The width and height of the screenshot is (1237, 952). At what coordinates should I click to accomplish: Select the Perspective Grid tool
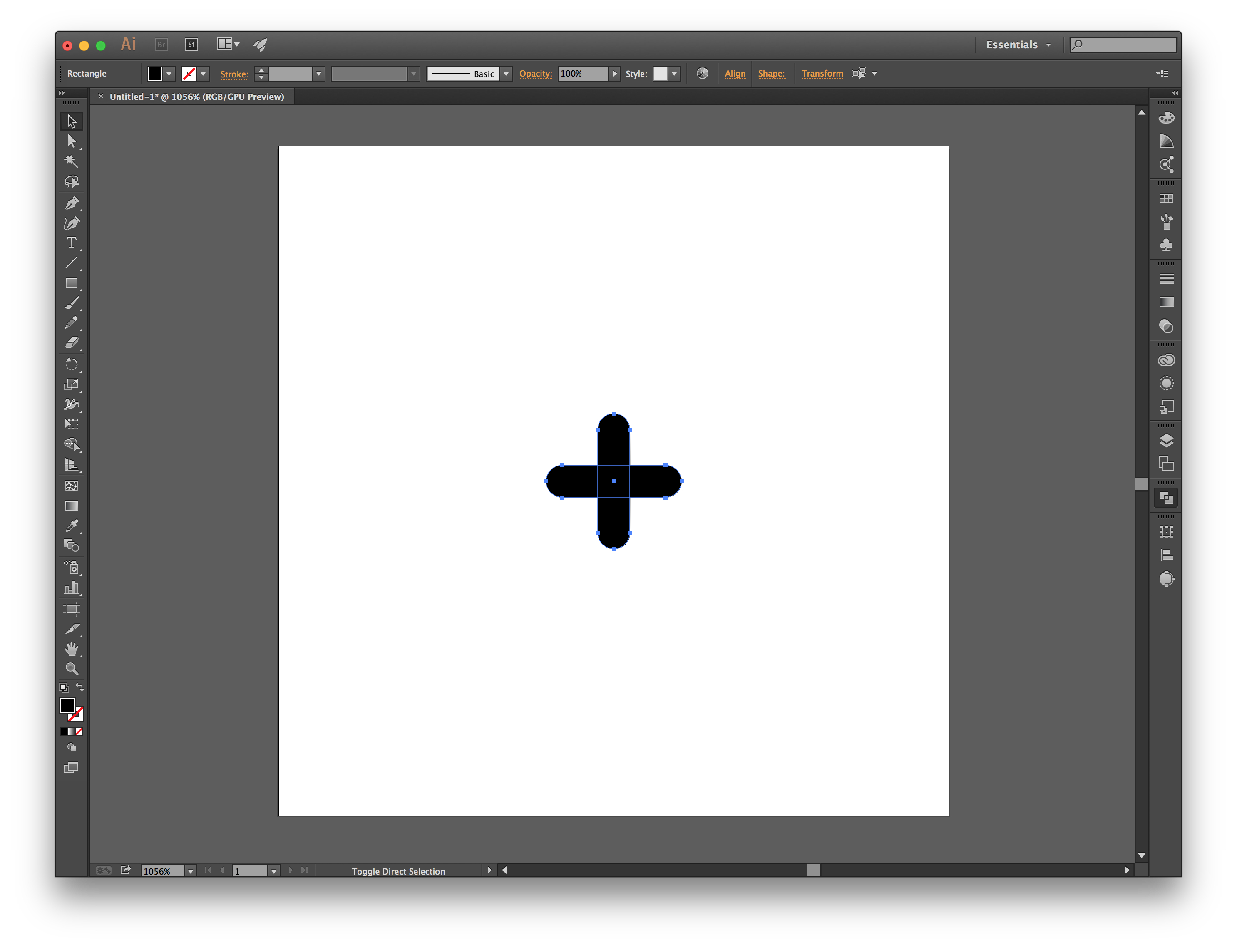point(71,465)
